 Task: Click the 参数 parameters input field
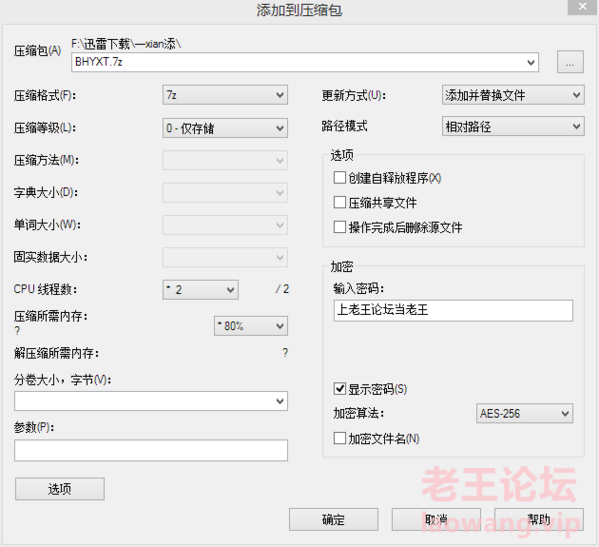point(151,450)
